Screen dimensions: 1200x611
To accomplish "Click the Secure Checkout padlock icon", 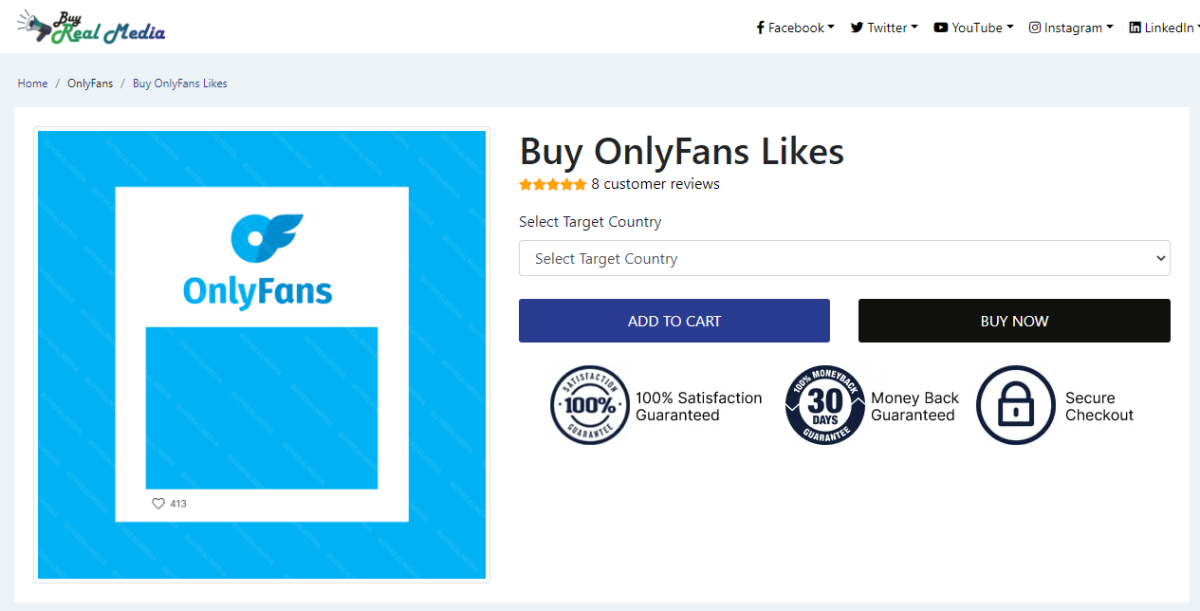I will coord(1015,405).
